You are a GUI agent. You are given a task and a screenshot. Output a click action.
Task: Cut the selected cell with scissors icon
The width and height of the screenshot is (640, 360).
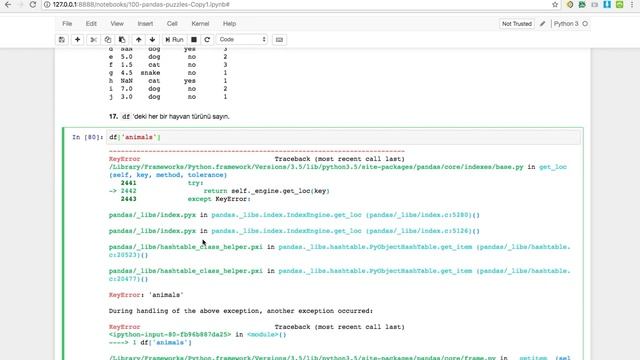[x=93, y=40]
